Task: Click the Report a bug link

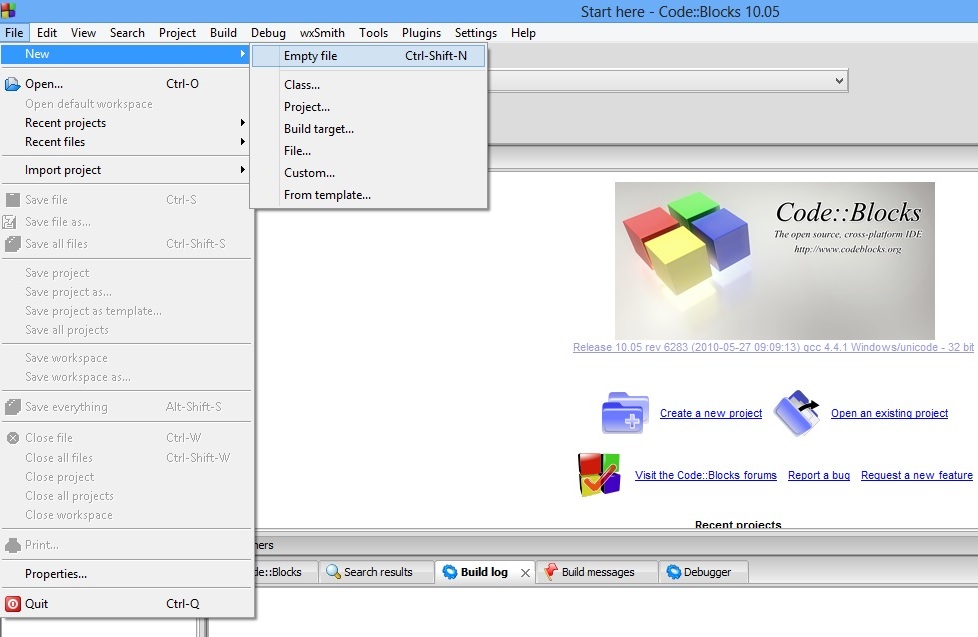Action: (x=819, y=475)
